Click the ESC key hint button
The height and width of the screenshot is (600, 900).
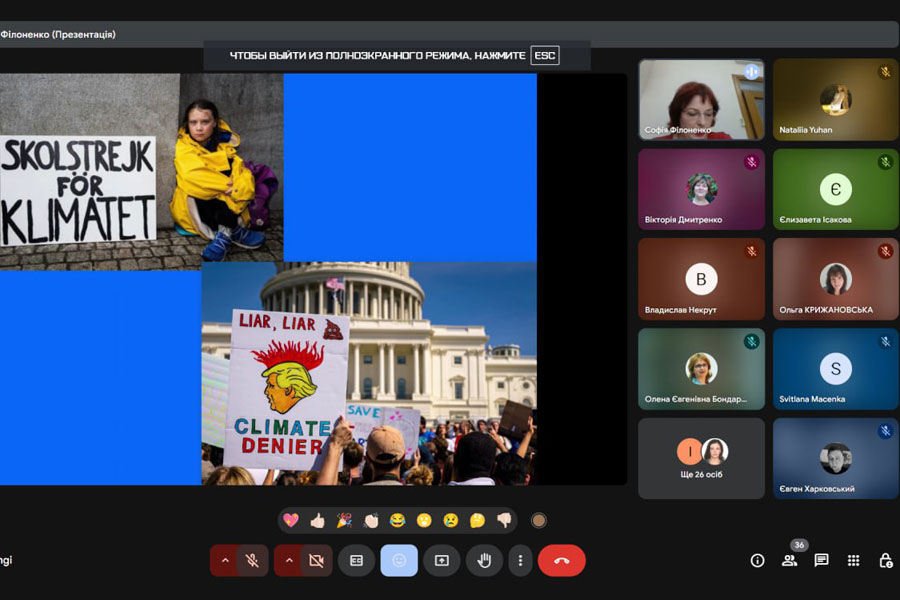(x=545, y=56)
